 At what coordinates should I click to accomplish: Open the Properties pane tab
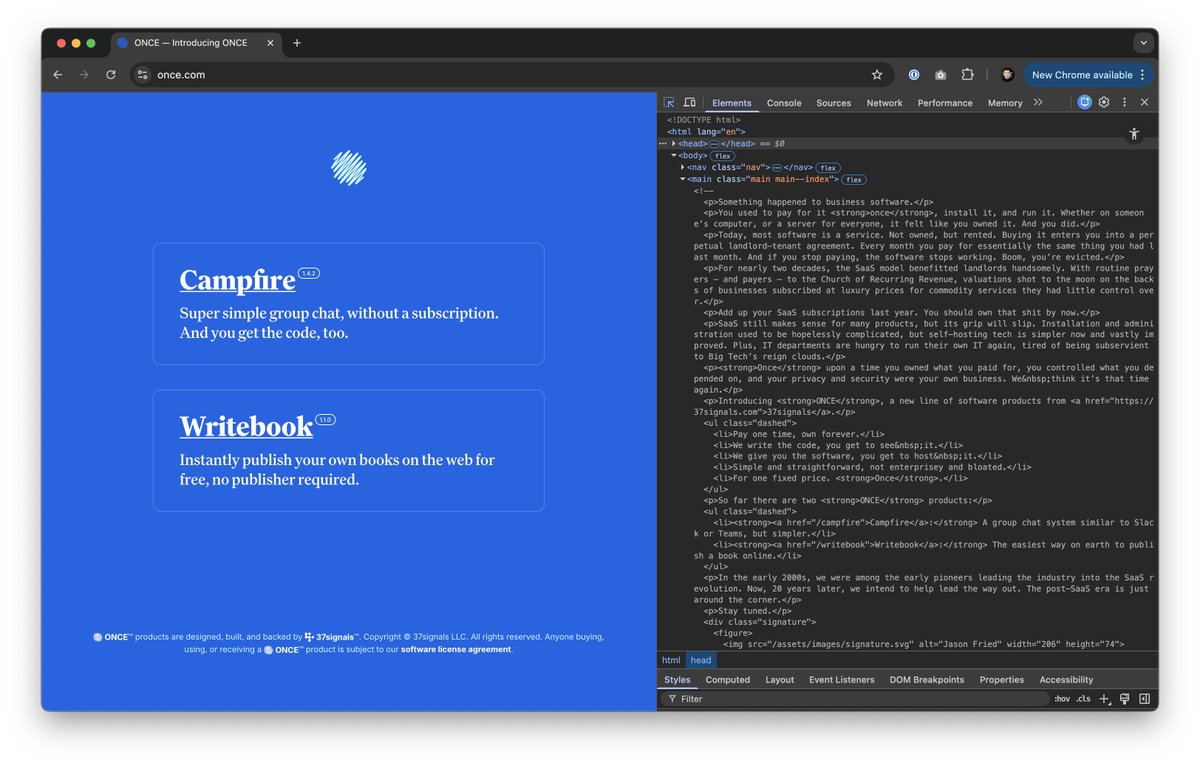point(1002,680)
